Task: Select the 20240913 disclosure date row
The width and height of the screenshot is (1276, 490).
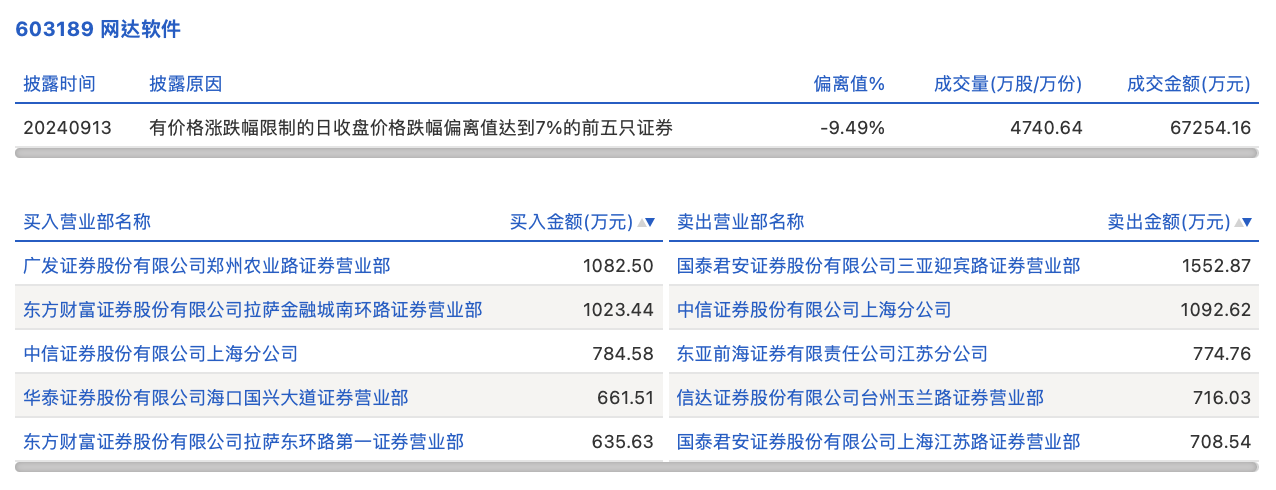Action: (68, 128)
